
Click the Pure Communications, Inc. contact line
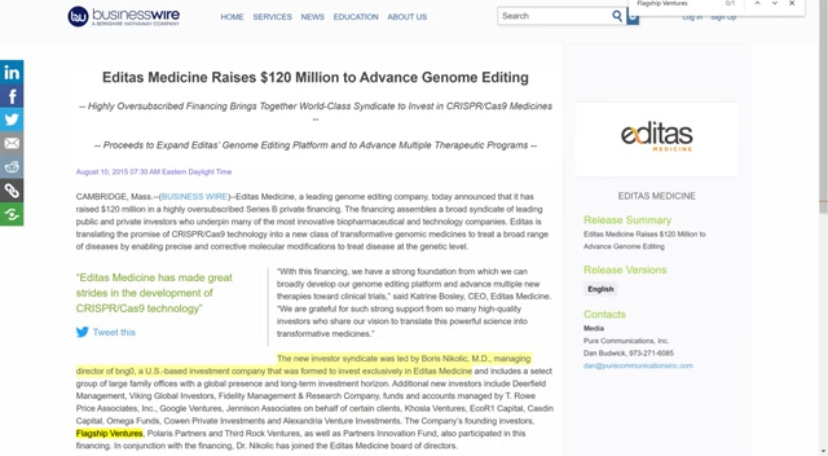(x=626, y=340)
